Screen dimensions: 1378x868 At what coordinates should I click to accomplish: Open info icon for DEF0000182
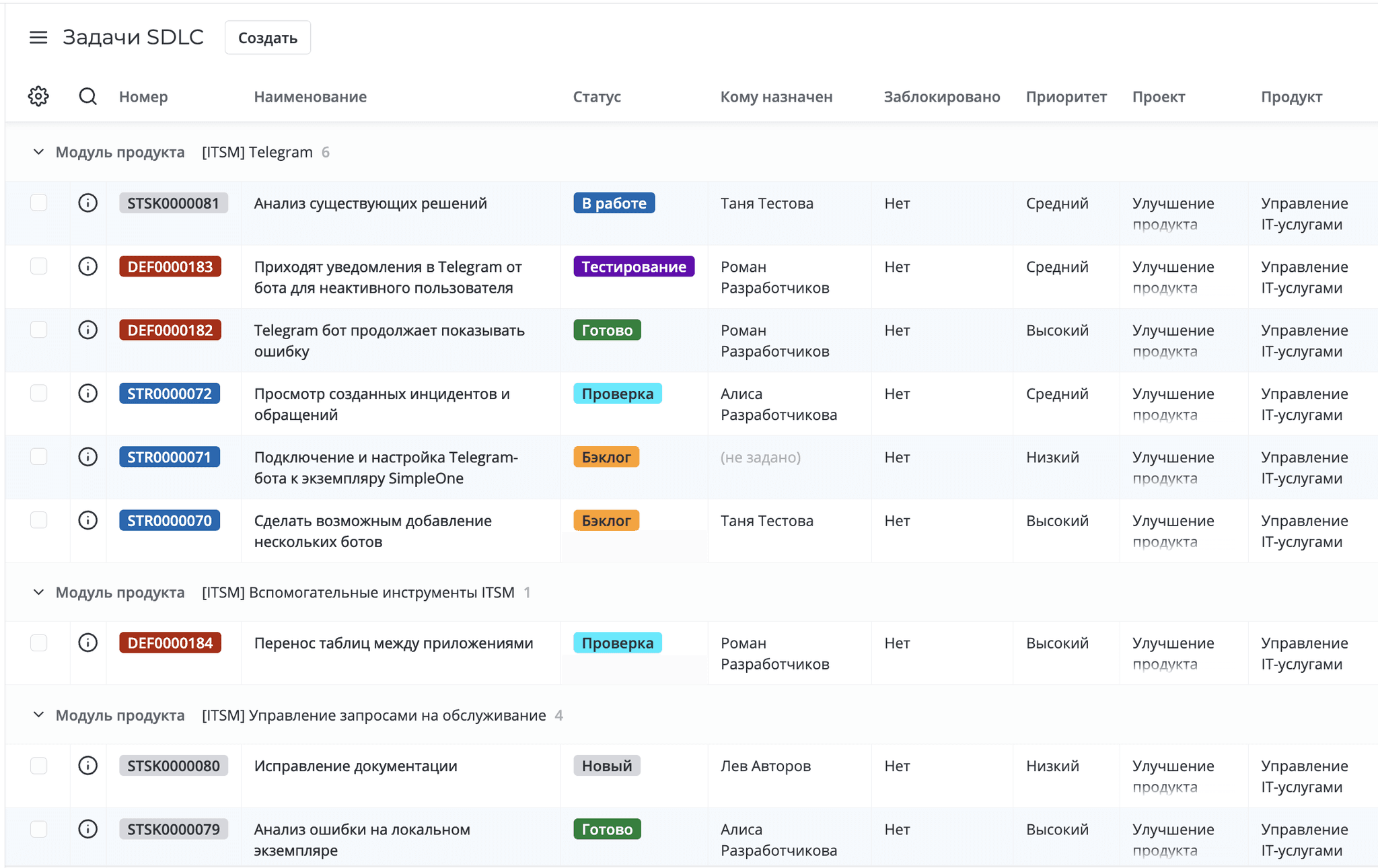point(88,330)
